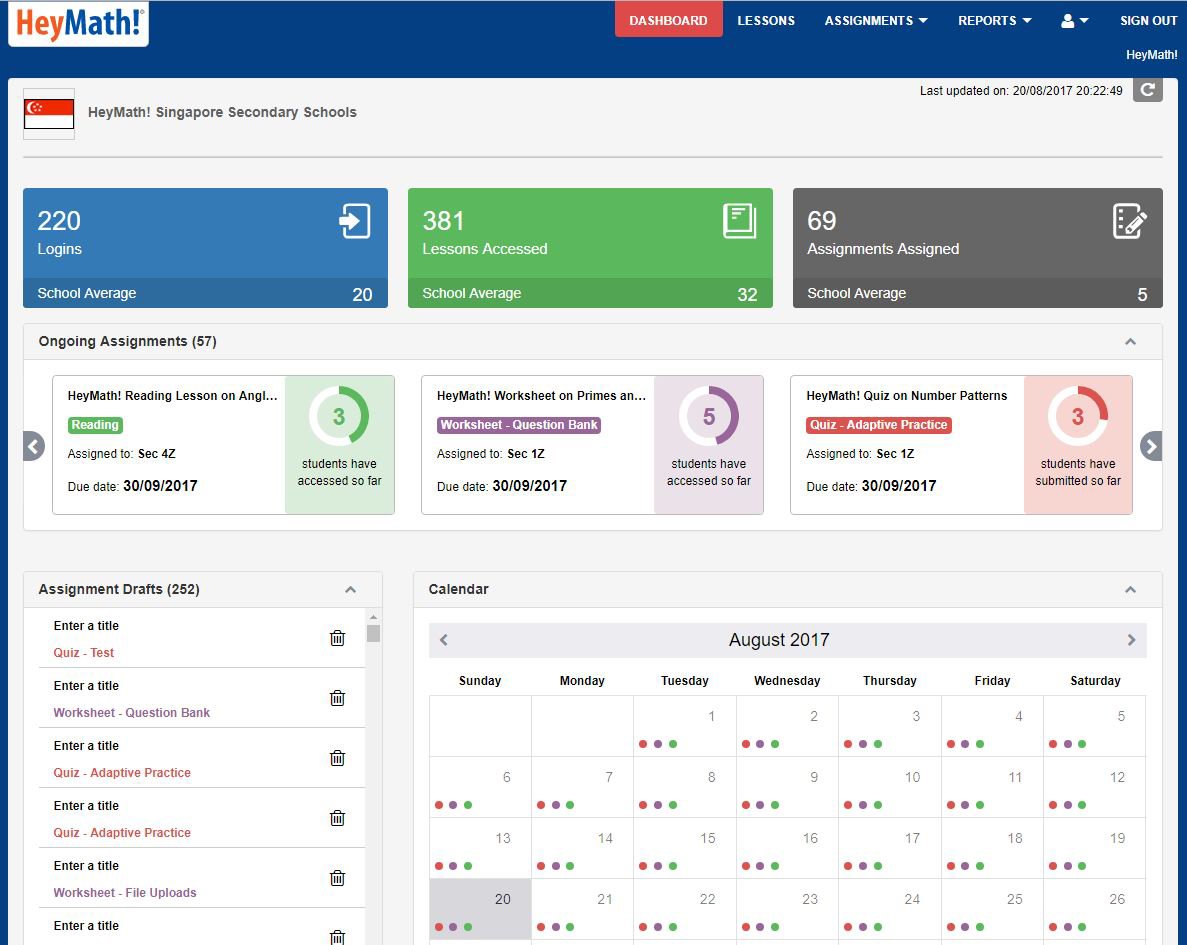Click green dot on August 4
The image size is (1187, 945).
coord(980,744)
